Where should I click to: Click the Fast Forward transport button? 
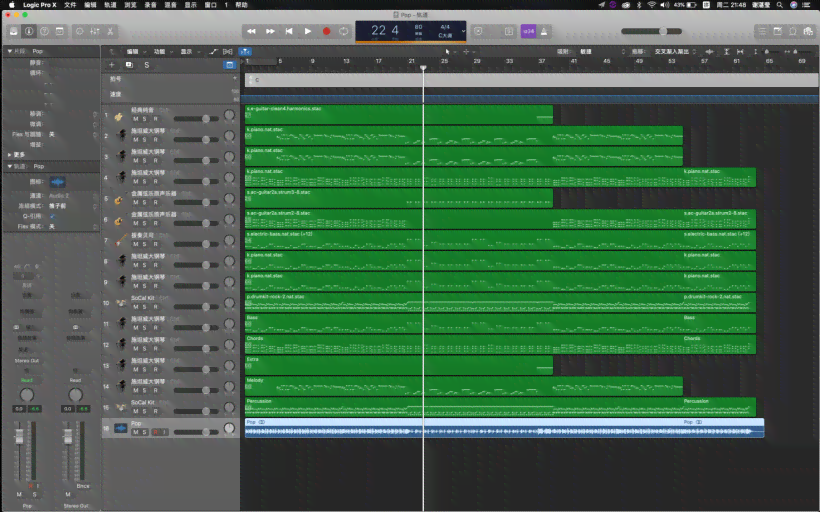(270, 31)
